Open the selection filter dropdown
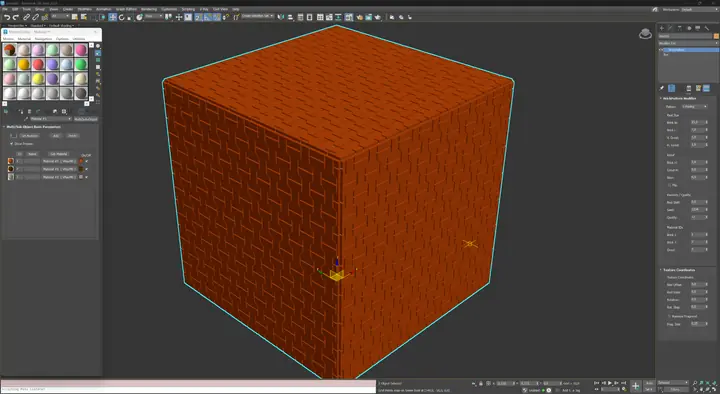720x394 pixels. coord(60,17)
